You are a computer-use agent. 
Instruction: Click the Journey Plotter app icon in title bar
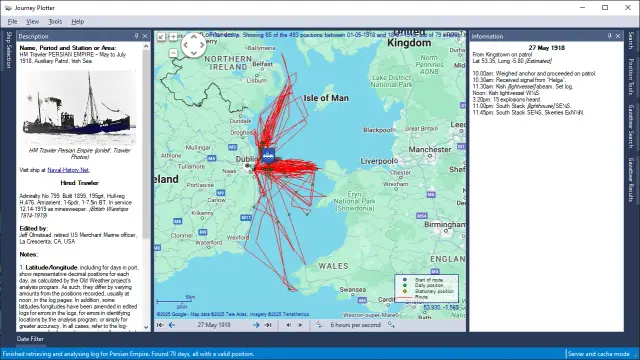coord(8,8)
